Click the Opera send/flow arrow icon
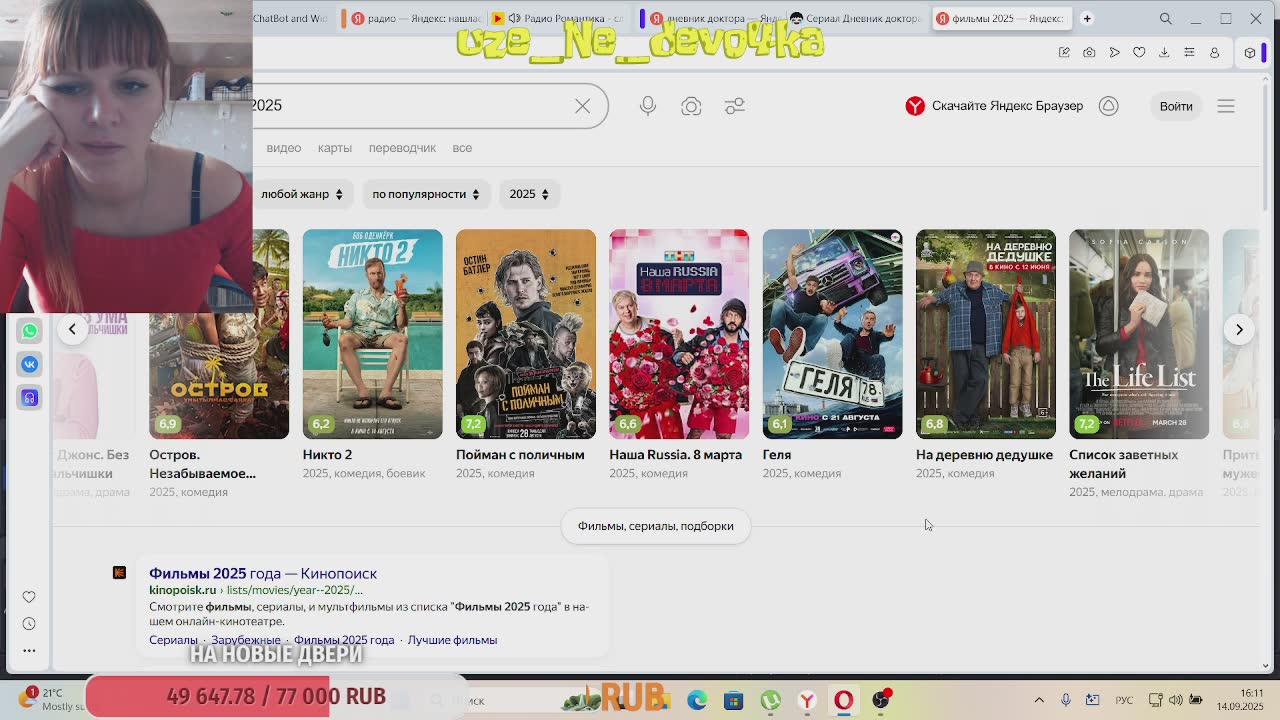Image resolution: width=1280 pixels, height=720 pixels. coord(1114,52)
